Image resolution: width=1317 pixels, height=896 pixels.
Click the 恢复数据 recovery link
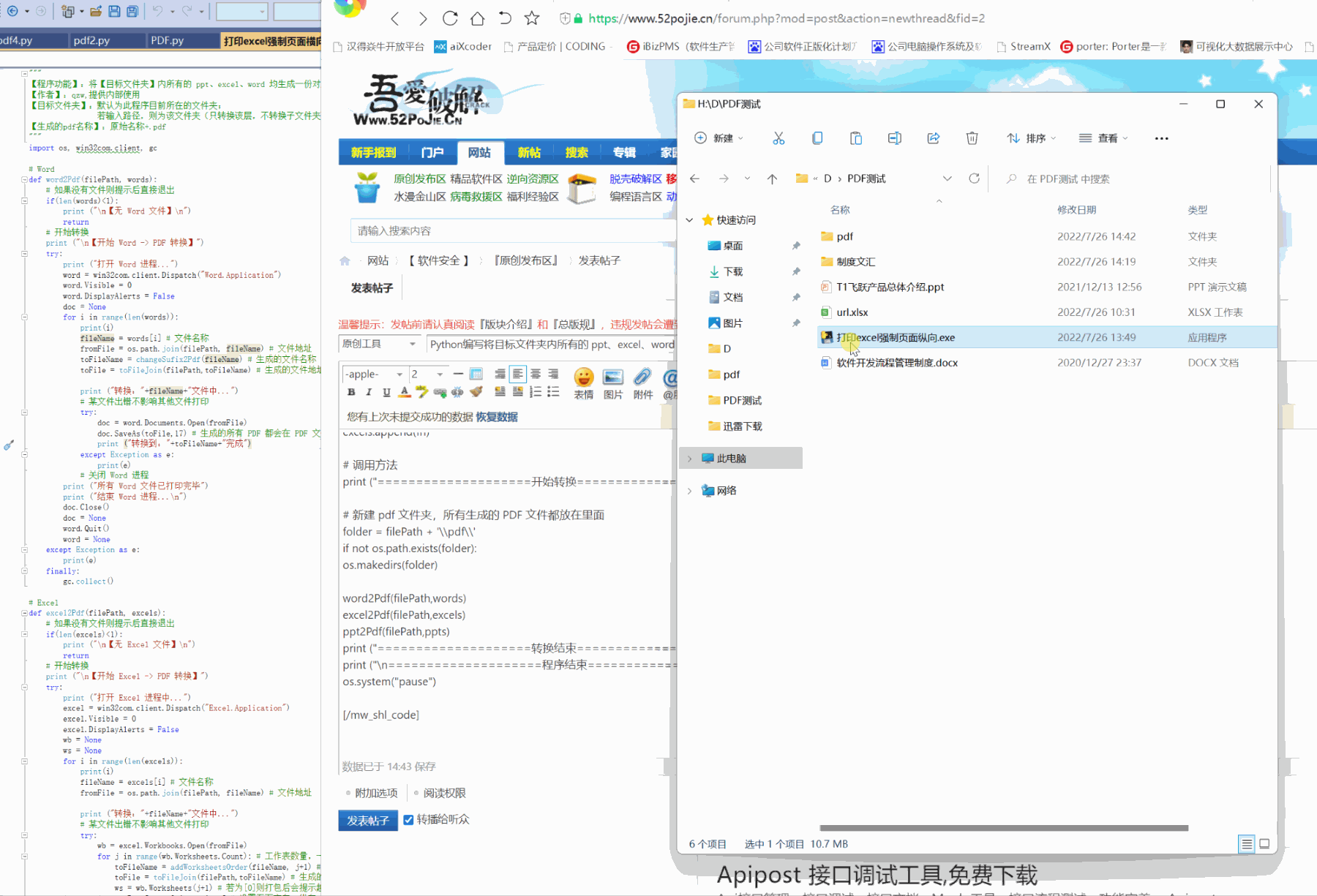(x=497, y=416)
